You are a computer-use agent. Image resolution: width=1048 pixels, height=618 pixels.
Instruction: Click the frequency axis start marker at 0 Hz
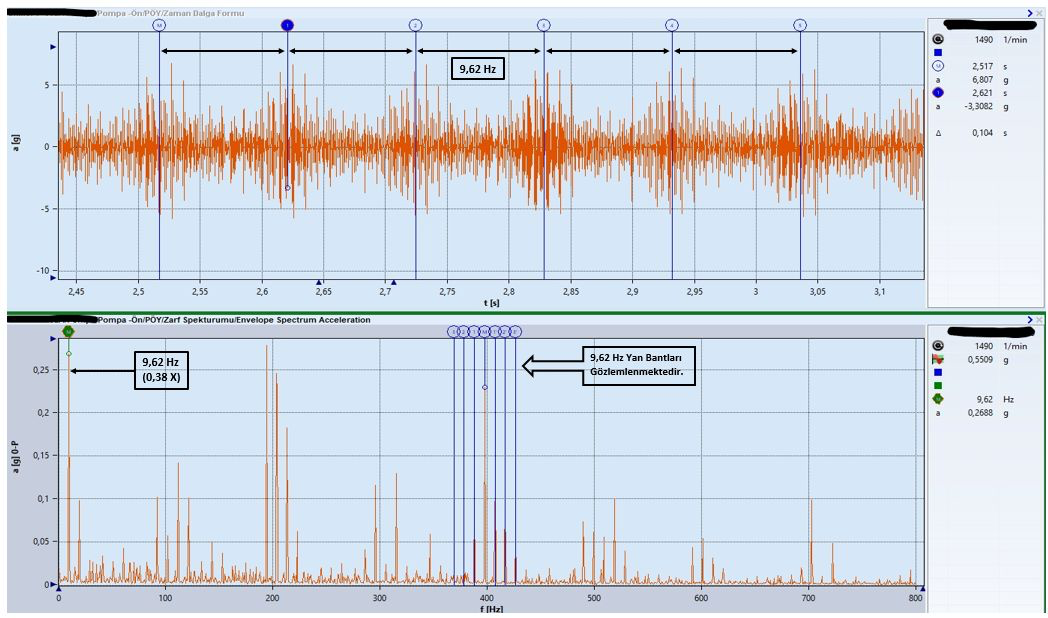point(59,589)
